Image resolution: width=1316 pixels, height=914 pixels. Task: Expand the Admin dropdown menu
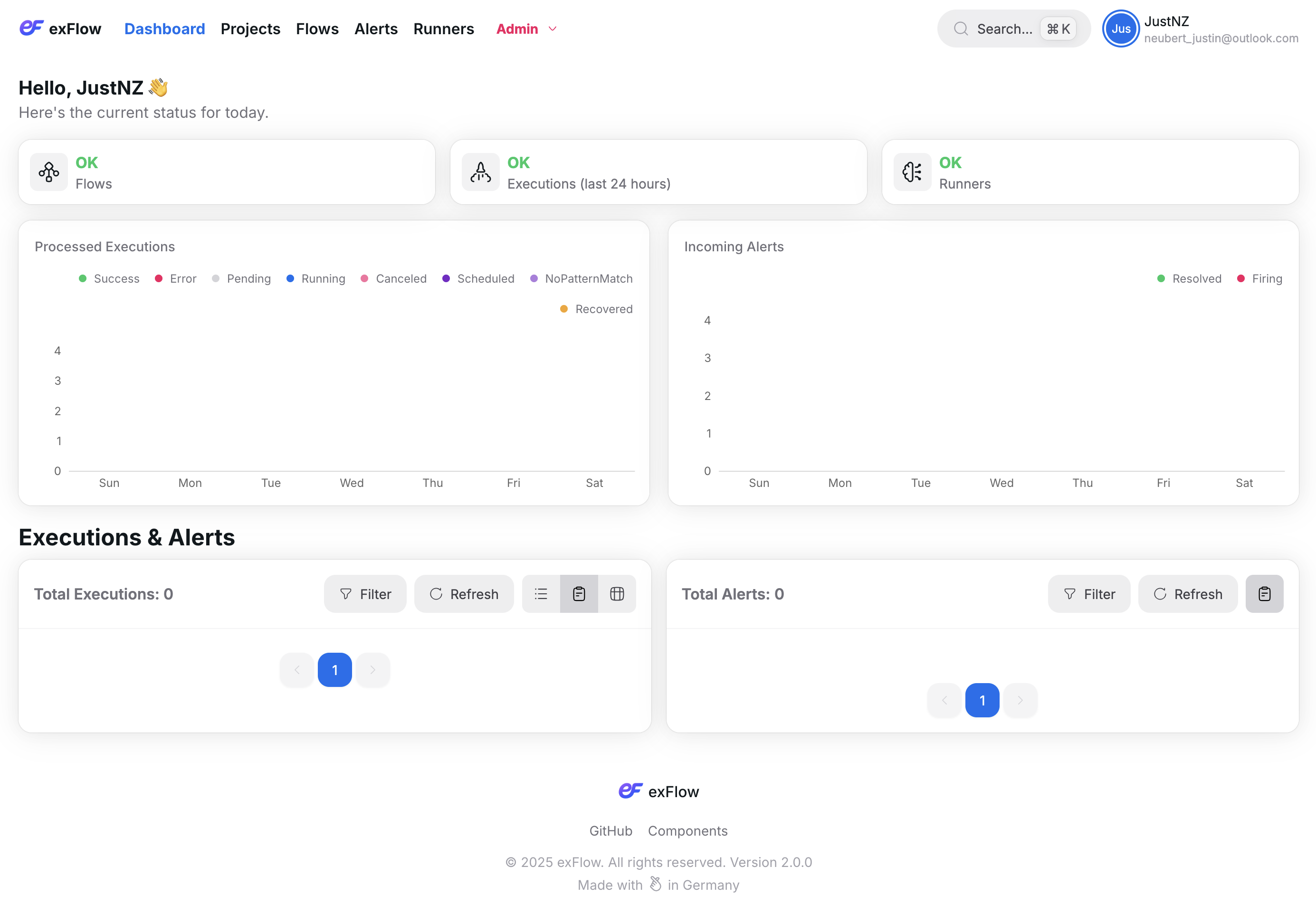(x=526, y=29)
